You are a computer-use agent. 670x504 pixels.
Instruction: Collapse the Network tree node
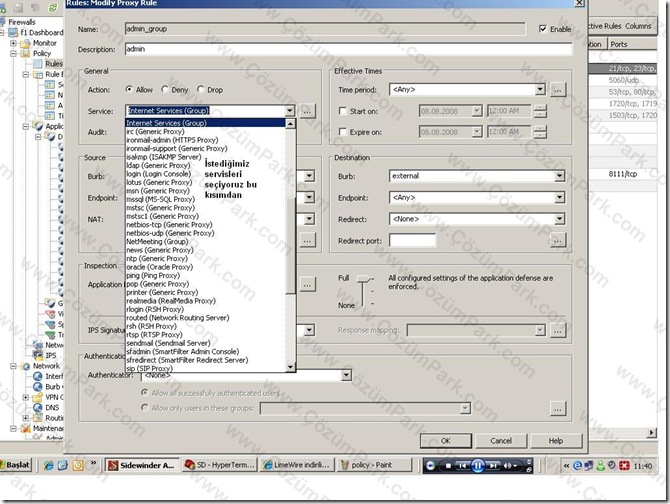[x=13, y=366]
